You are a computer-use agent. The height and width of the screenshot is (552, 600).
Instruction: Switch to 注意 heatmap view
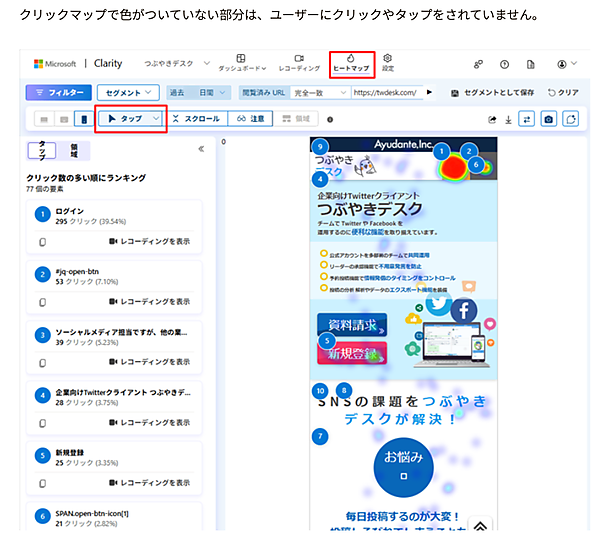(251, 118)
